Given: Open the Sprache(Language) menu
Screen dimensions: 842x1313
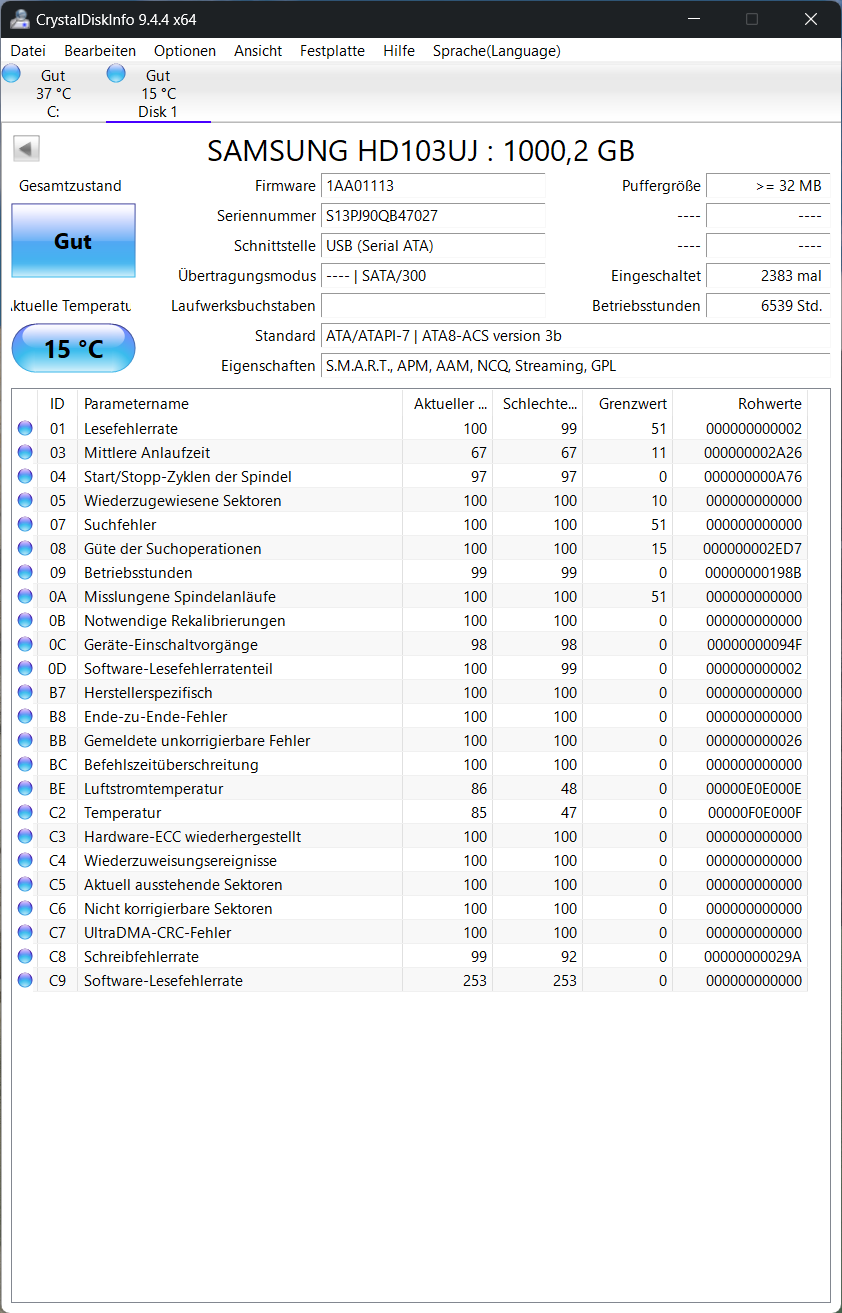Looking at the screenshot, I should pos(496,51).
